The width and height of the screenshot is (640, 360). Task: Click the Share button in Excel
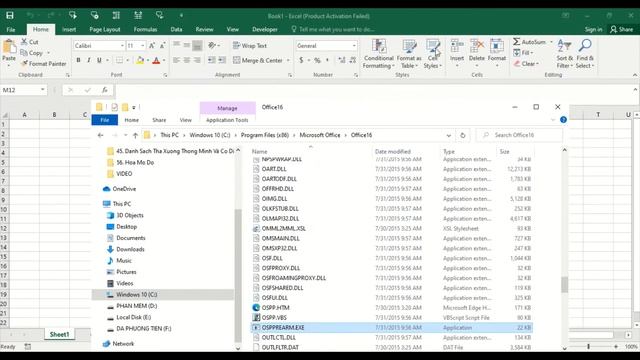pyautogui.click(x=622, y=29)
